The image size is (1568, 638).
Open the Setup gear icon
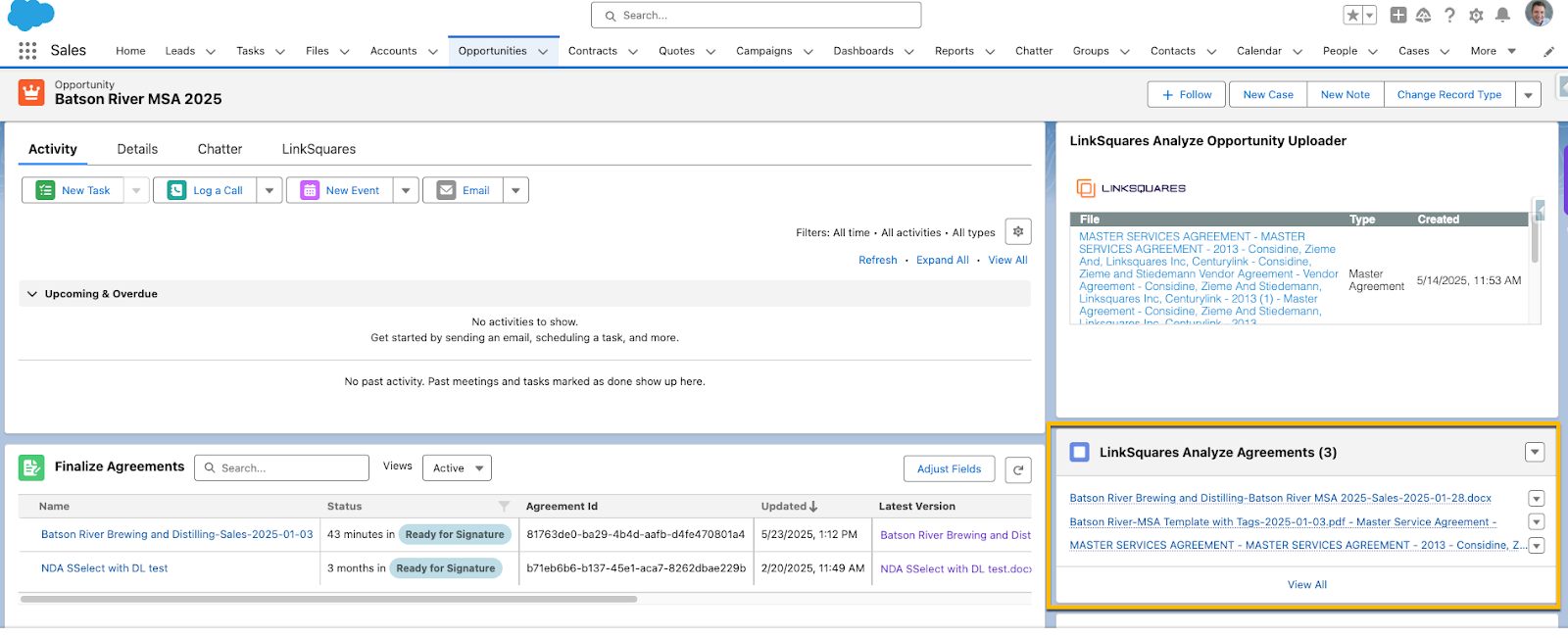pyautogui.click(x=1476, y=15)
